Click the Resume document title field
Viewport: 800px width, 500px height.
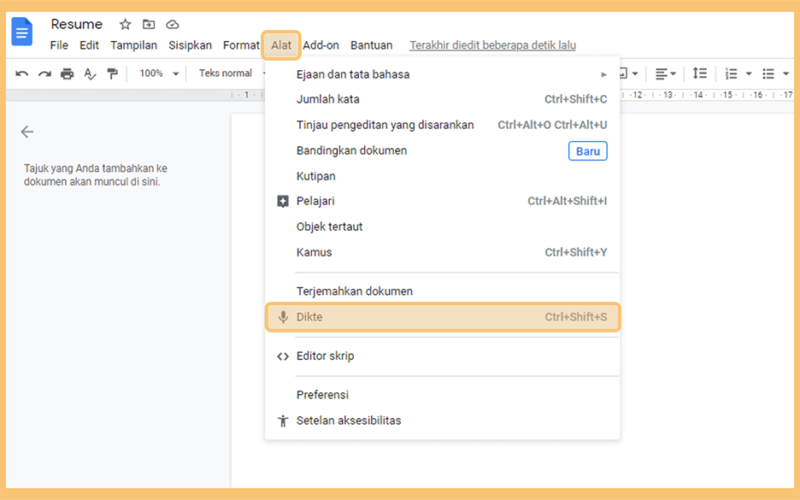(x=77, y=24)
